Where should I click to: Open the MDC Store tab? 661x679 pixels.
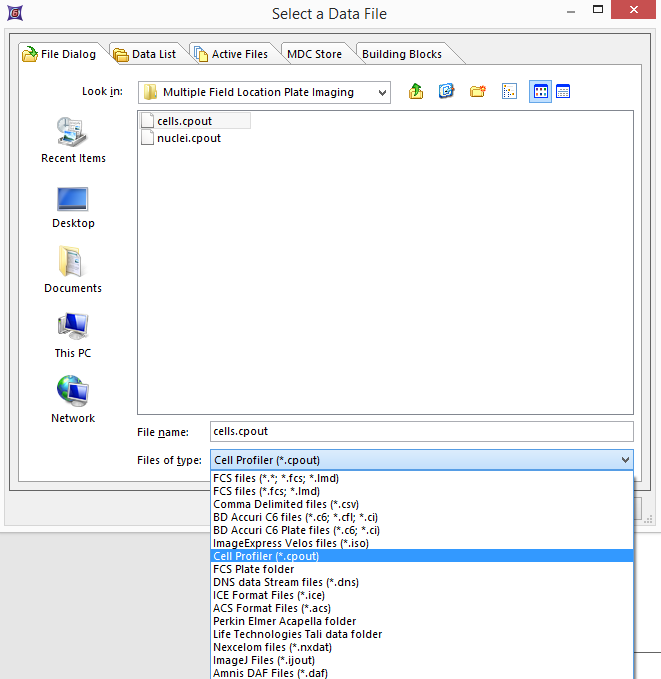(314, 54)
